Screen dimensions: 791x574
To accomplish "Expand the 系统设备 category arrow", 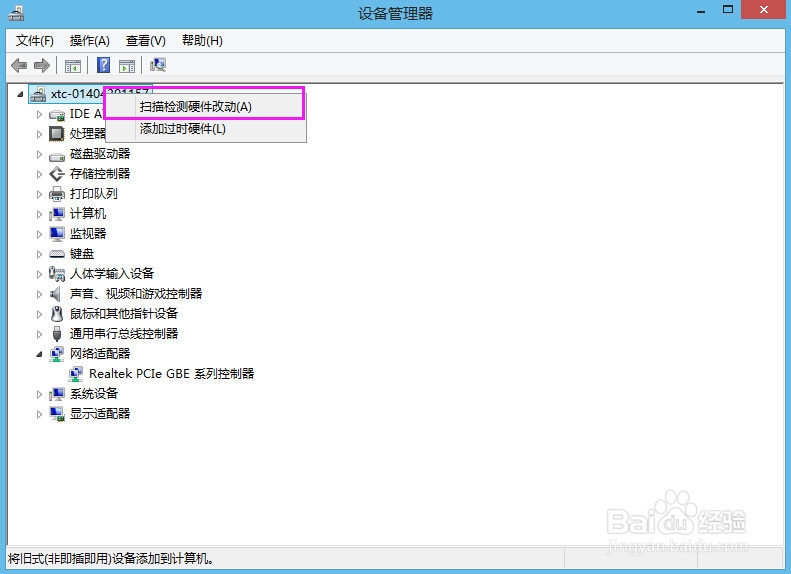I will pos(39,394).
